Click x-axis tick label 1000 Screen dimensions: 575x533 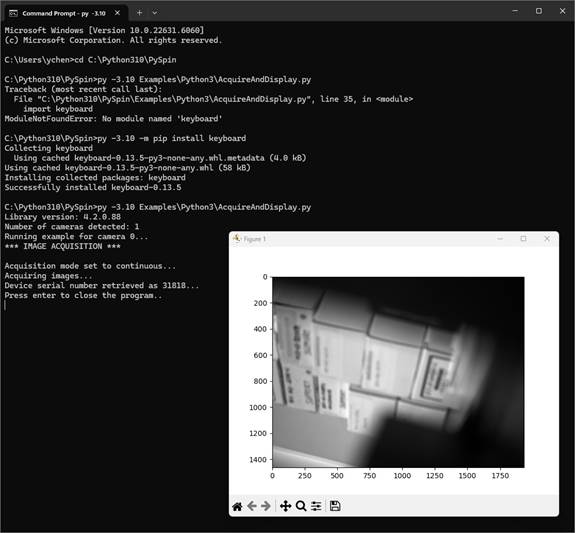pyautogui.click(x=402, y=476)
